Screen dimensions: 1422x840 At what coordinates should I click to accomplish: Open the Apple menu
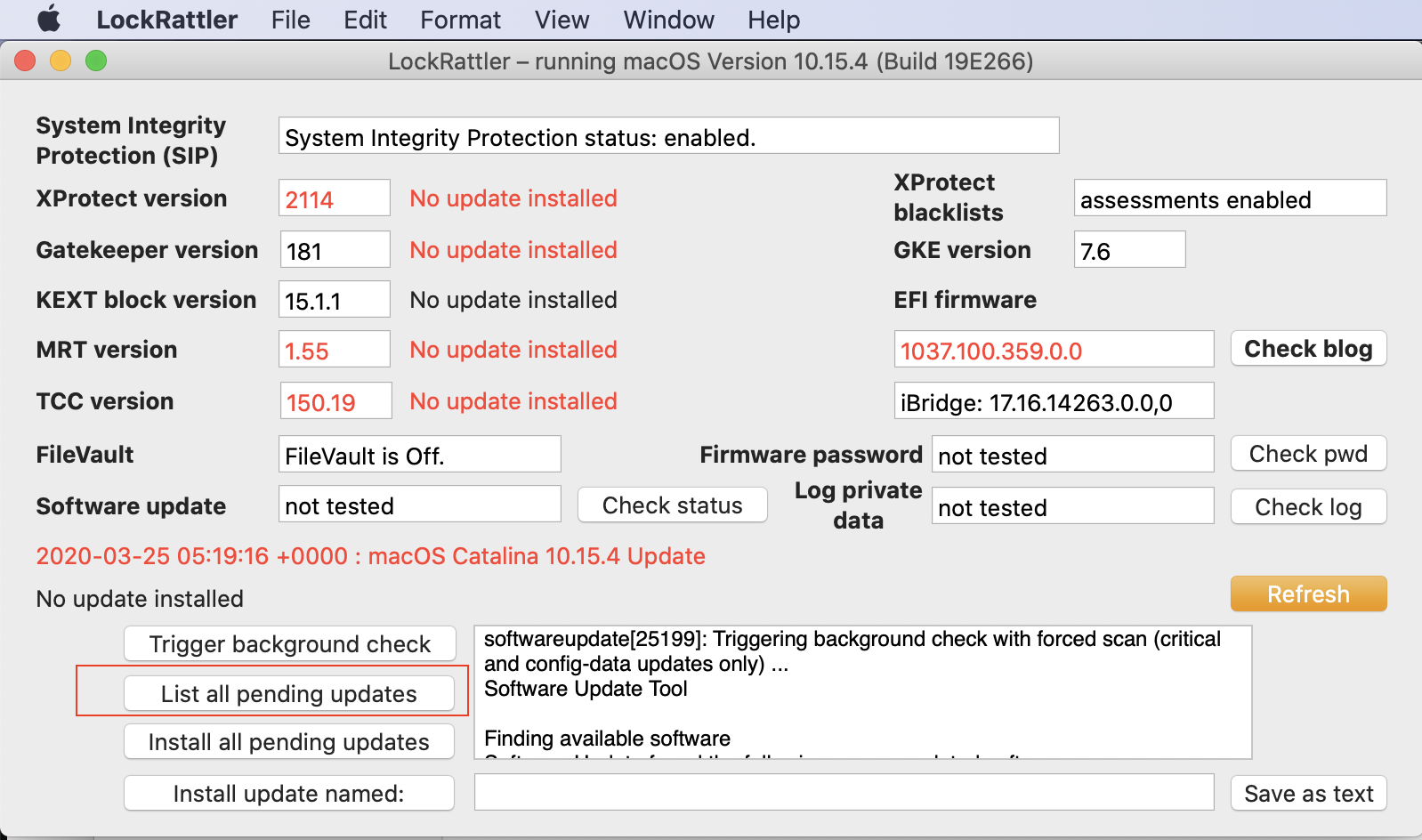[x=49, y=19]
